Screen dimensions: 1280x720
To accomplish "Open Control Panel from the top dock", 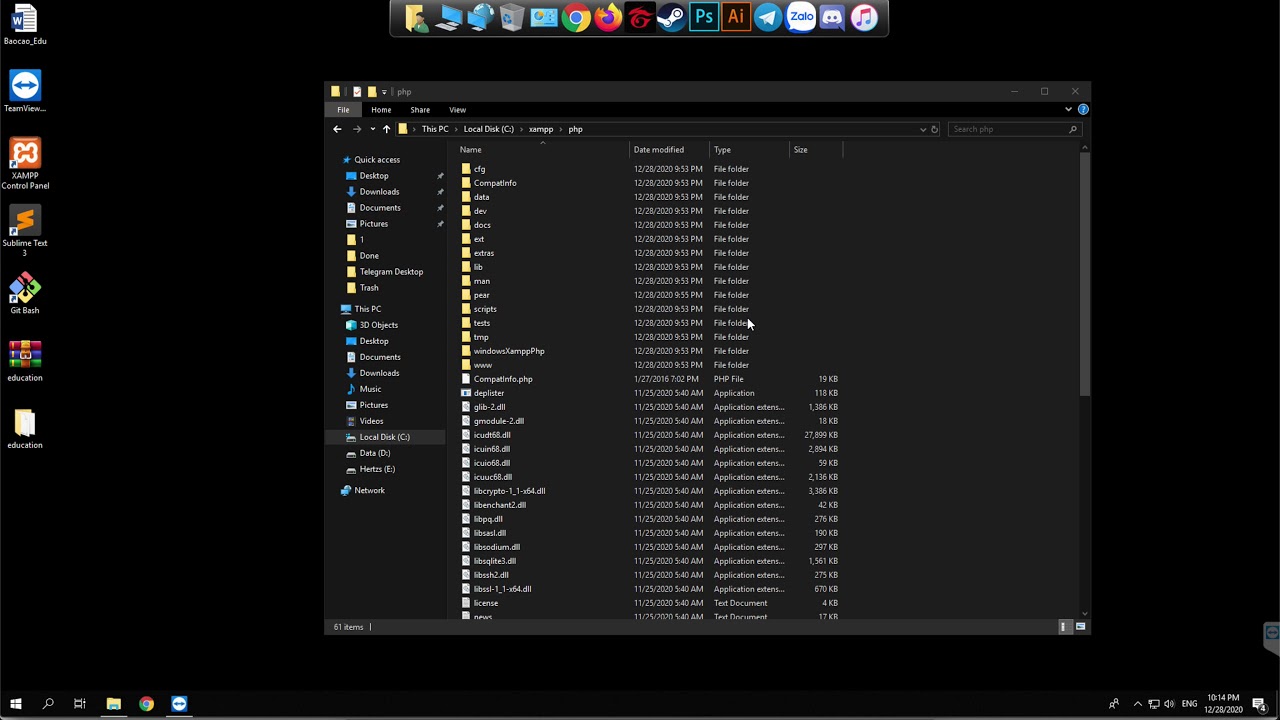I will click(x=544, y=18).
